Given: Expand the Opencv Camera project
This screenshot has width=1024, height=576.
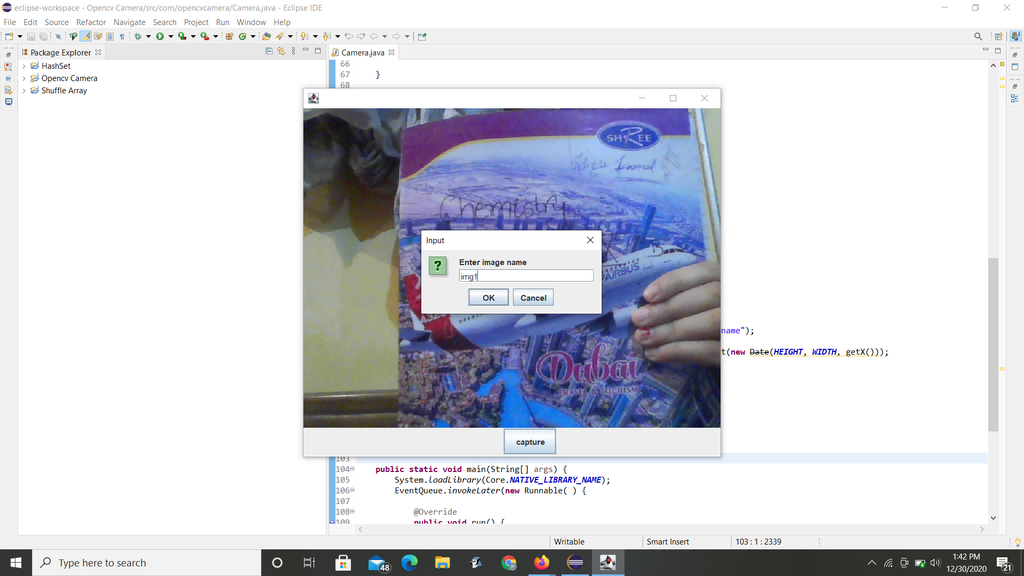Looking at the screenshot, I should 24,78.
